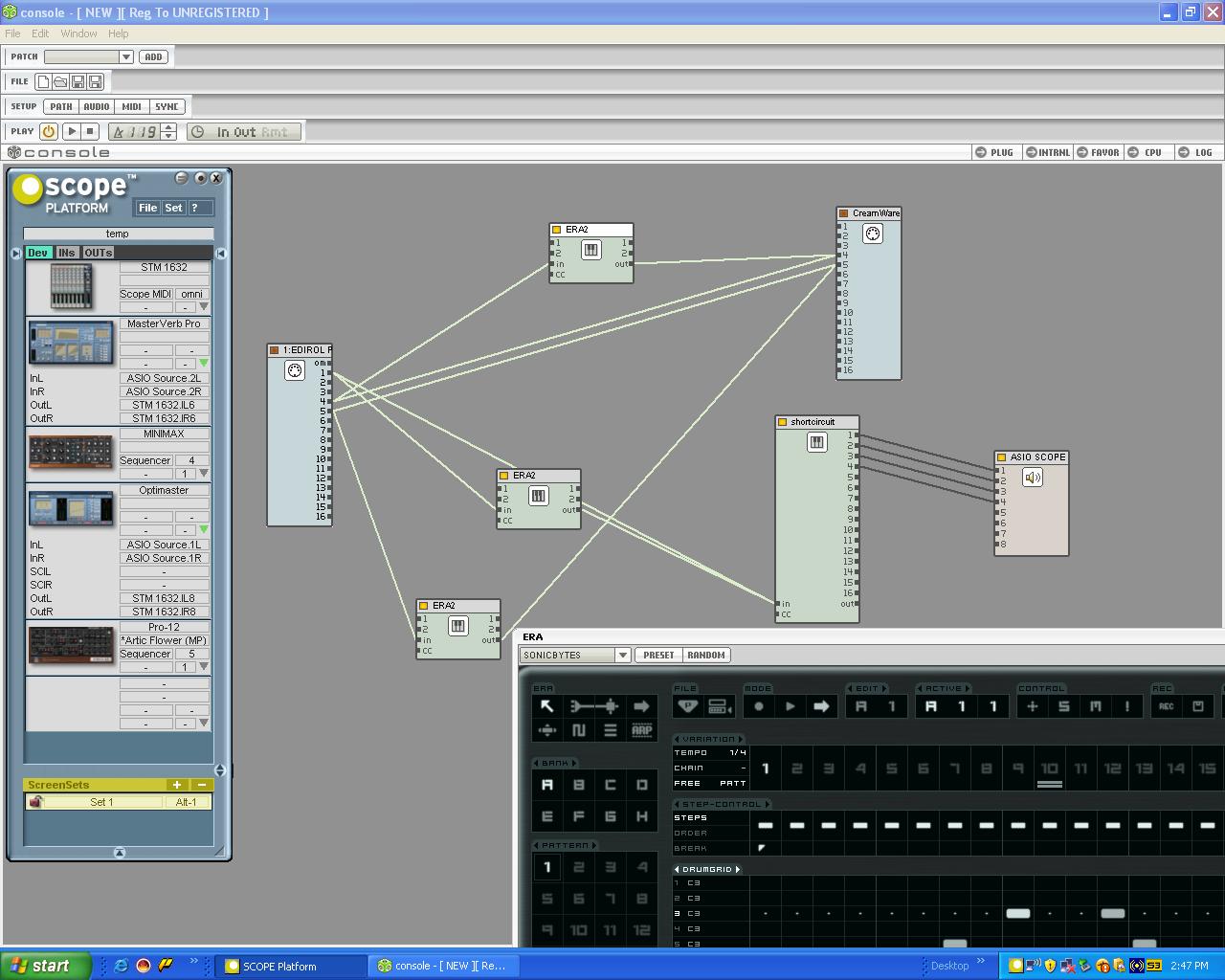Screen dimensions: 1225x980
Task: Open AUDIO setup
Action: click(x=96, y=107)
